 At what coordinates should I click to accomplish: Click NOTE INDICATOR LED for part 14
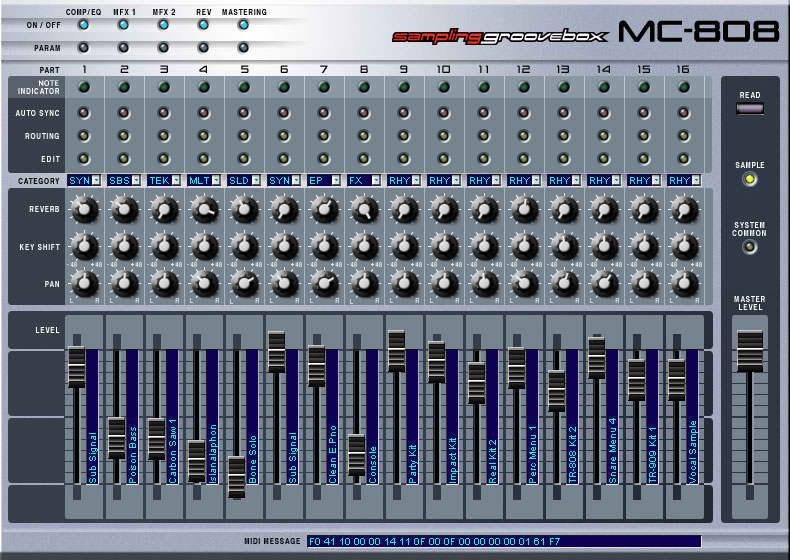[x=604, y=87]
